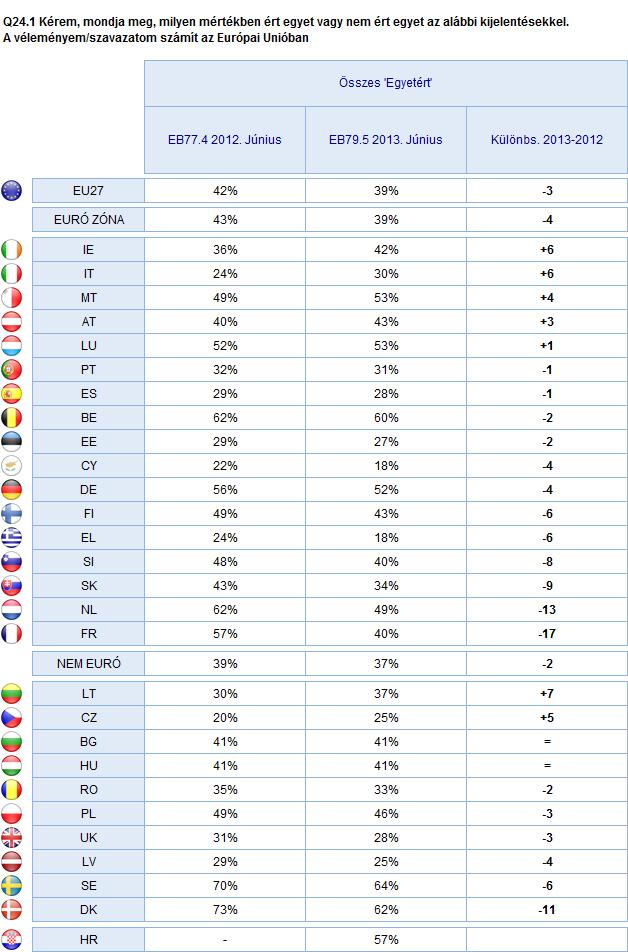Click the NEM EURÓ row label
Screen dimensions: 628x952
[89, 664]
